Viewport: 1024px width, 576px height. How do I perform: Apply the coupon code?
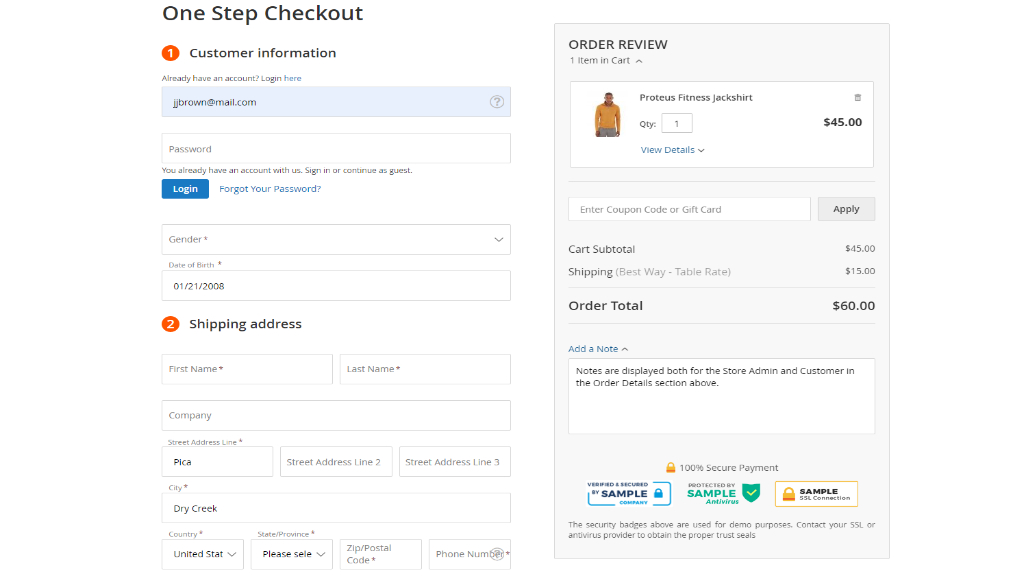[846, 209]
